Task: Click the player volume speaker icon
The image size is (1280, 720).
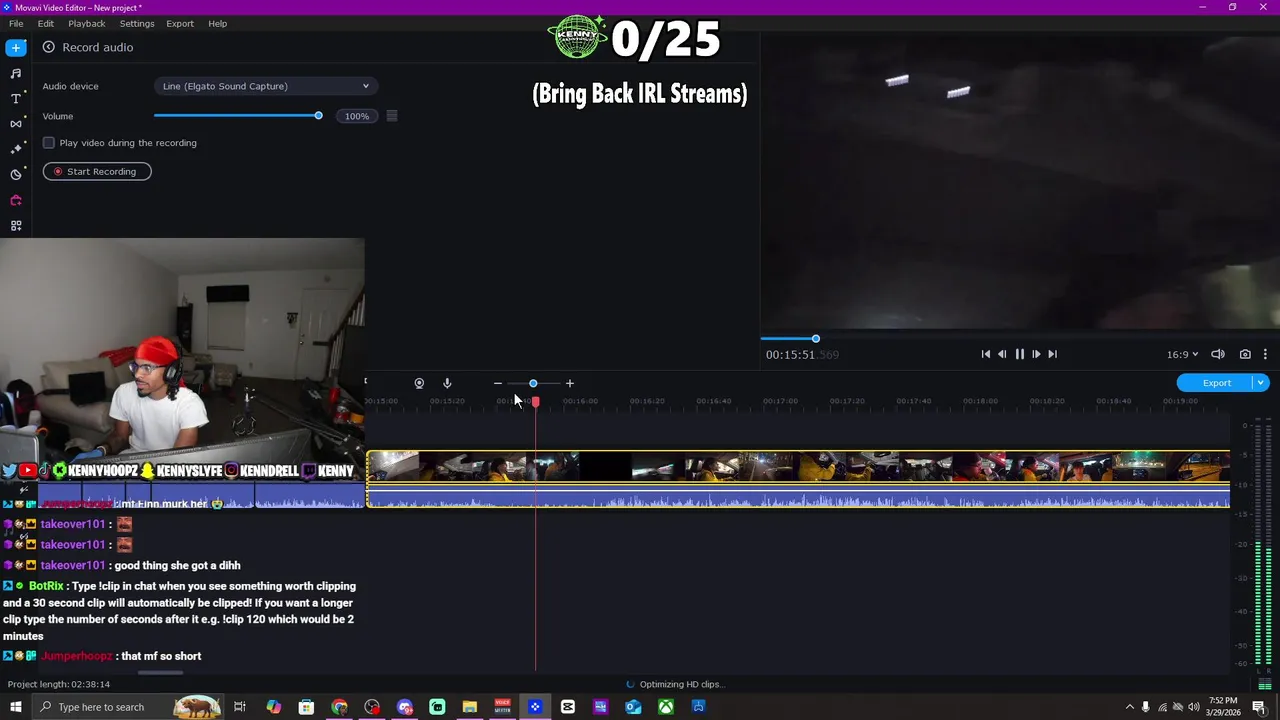Action: click(x=1218, y=354)
